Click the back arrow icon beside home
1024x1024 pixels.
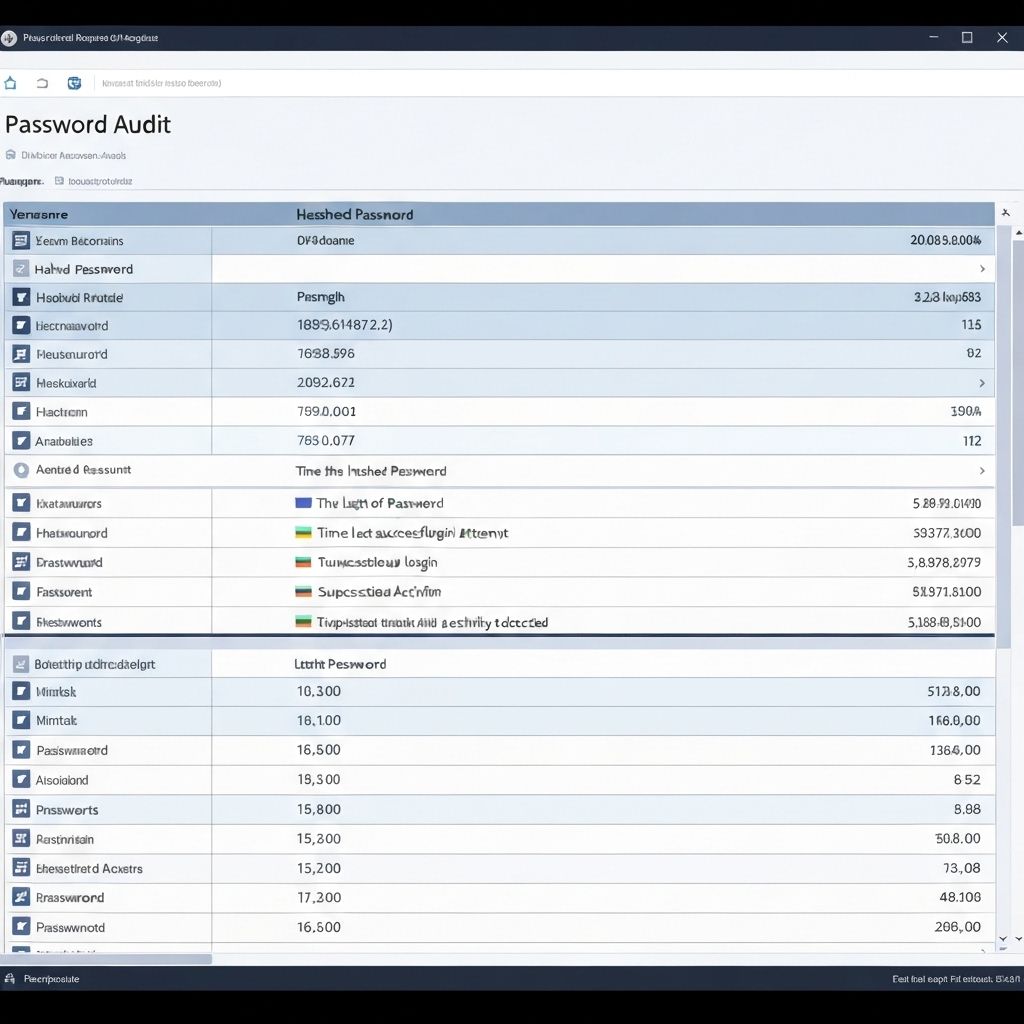[42, 83]
